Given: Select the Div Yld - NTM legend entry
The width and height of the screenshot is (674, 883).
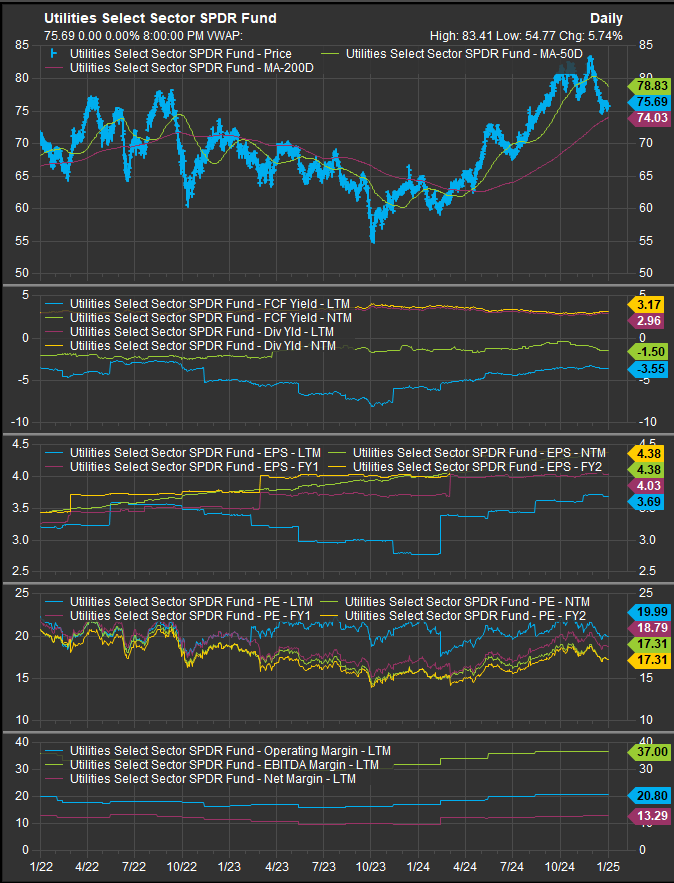Looking at the screenshot, I should (x=191, y=346).
